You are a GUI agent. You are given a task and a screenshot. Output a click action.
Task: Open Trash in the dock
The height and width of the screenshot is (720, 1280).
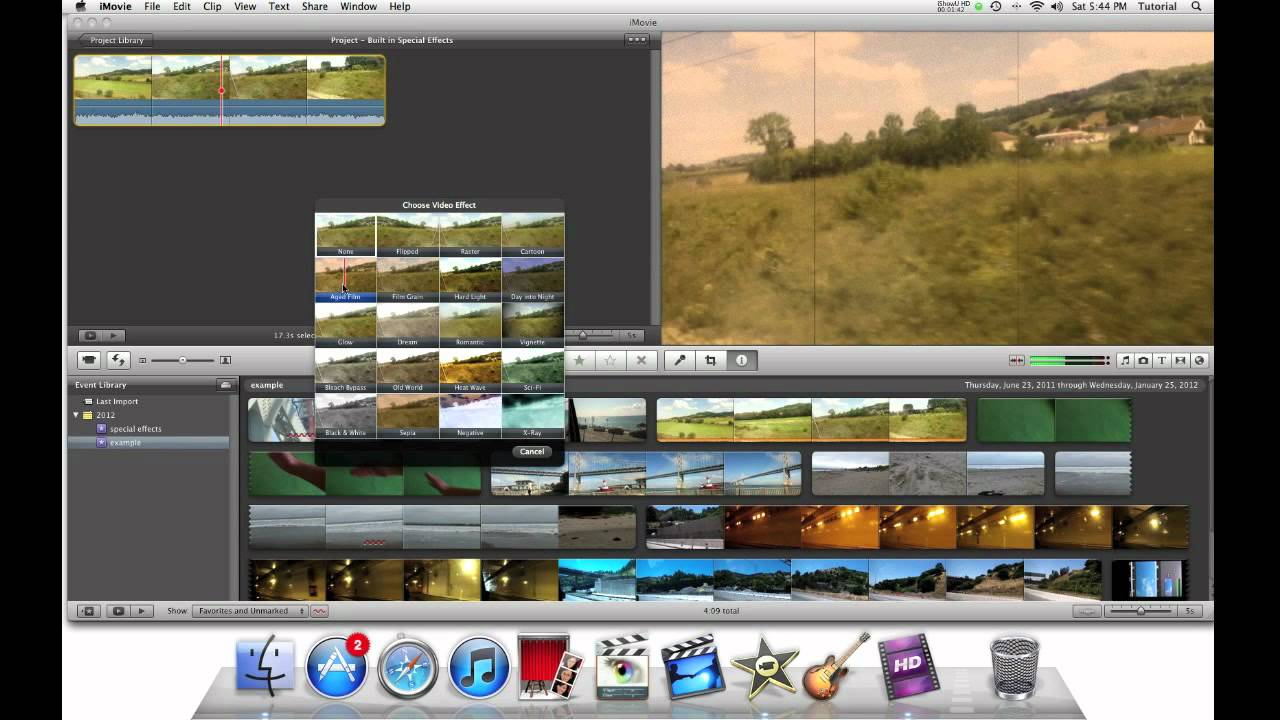coord(1015,666)
